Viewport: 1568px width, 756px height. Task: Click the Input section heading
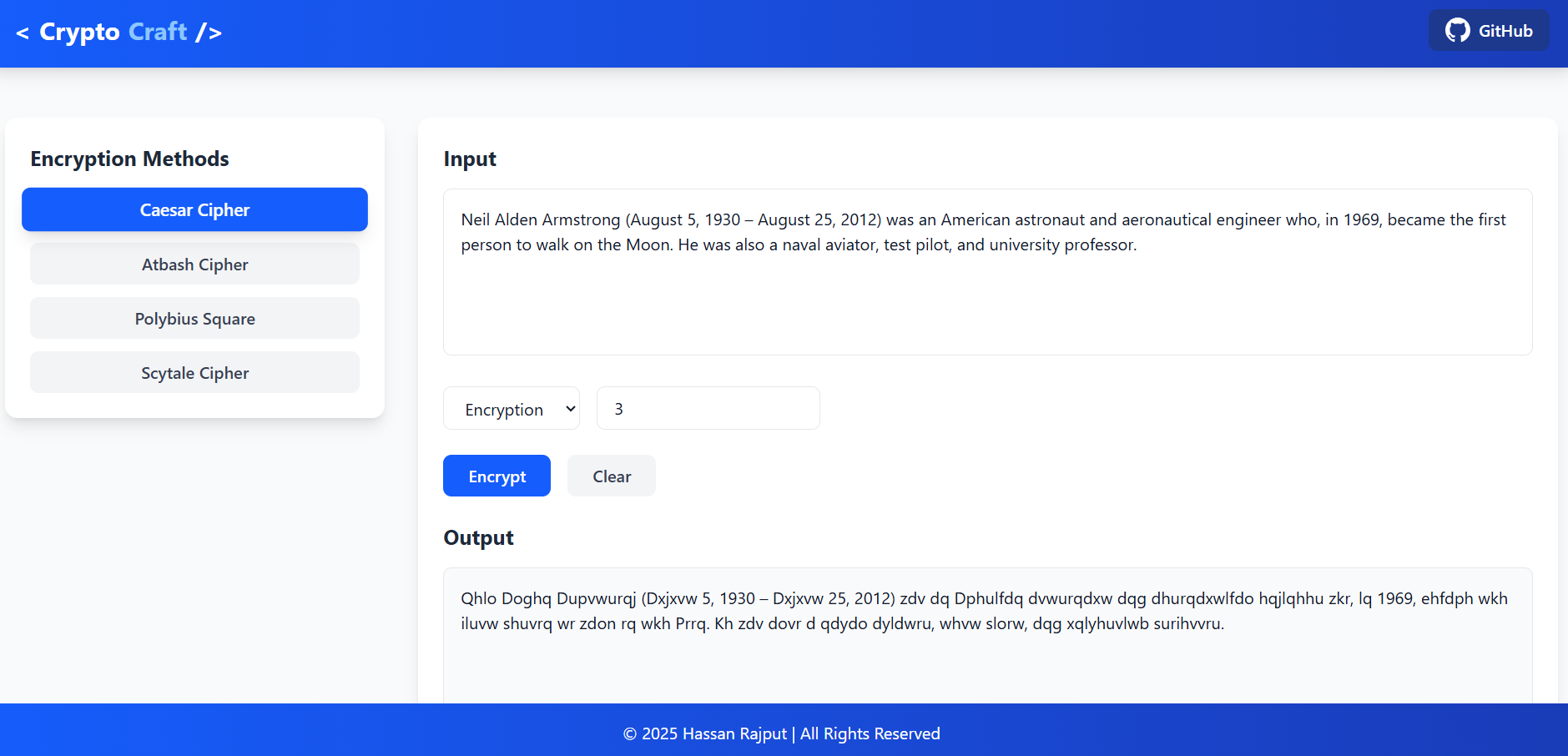(x=470, y=159)
